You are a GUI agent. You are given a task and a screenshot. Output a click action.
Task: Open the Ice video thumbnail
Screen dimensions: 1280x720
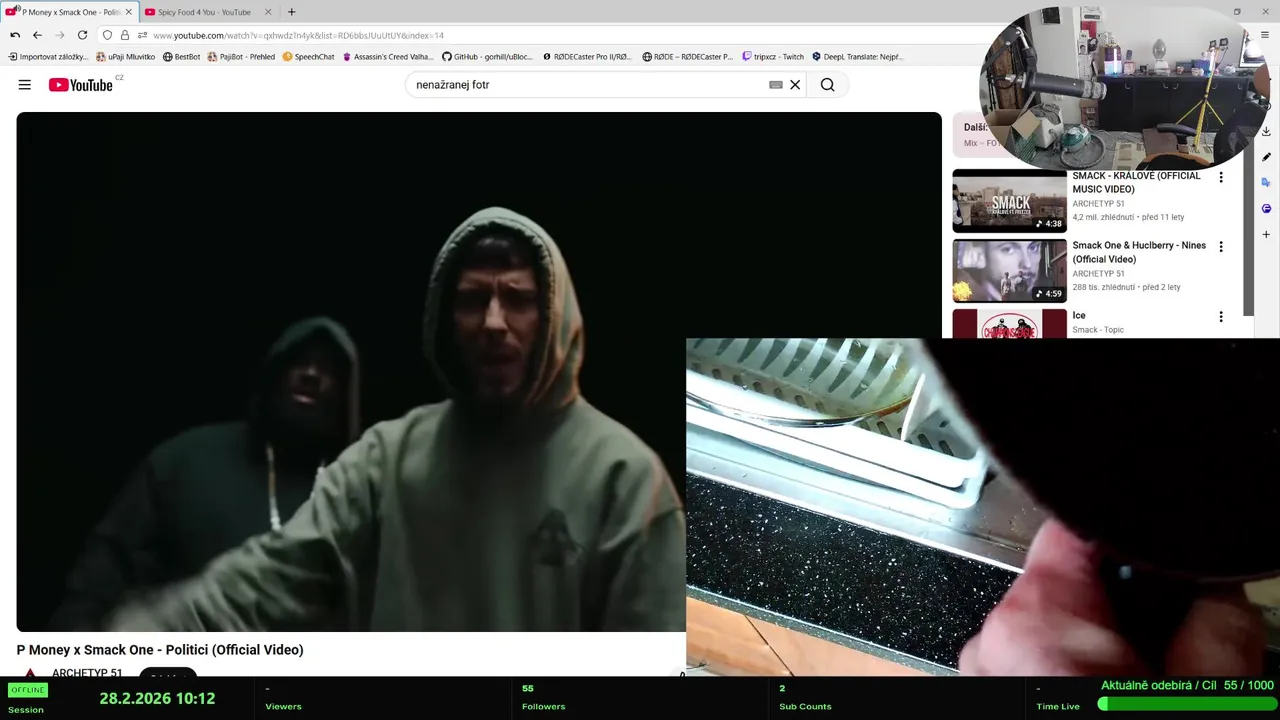[1009, 324]
